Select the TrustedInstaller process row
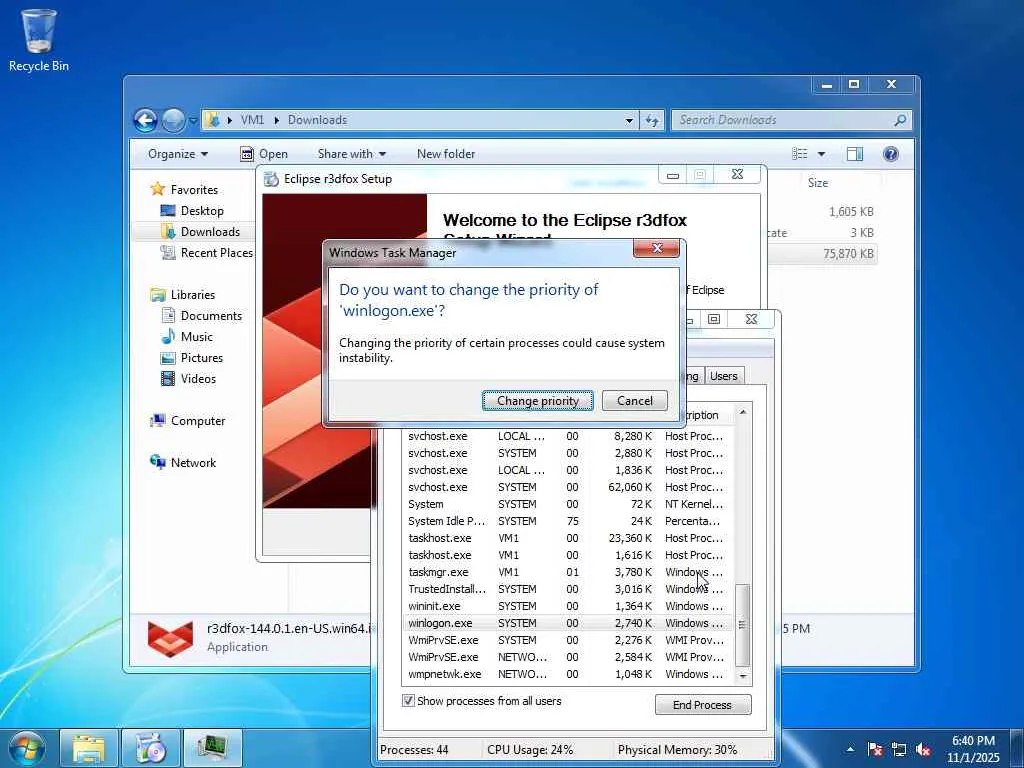Screen dimensions: 1024x768 [568, 589]
